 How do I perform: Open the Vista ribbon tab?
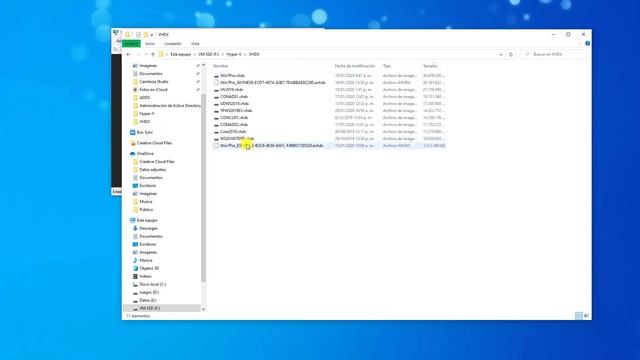[x=195, y=44]
